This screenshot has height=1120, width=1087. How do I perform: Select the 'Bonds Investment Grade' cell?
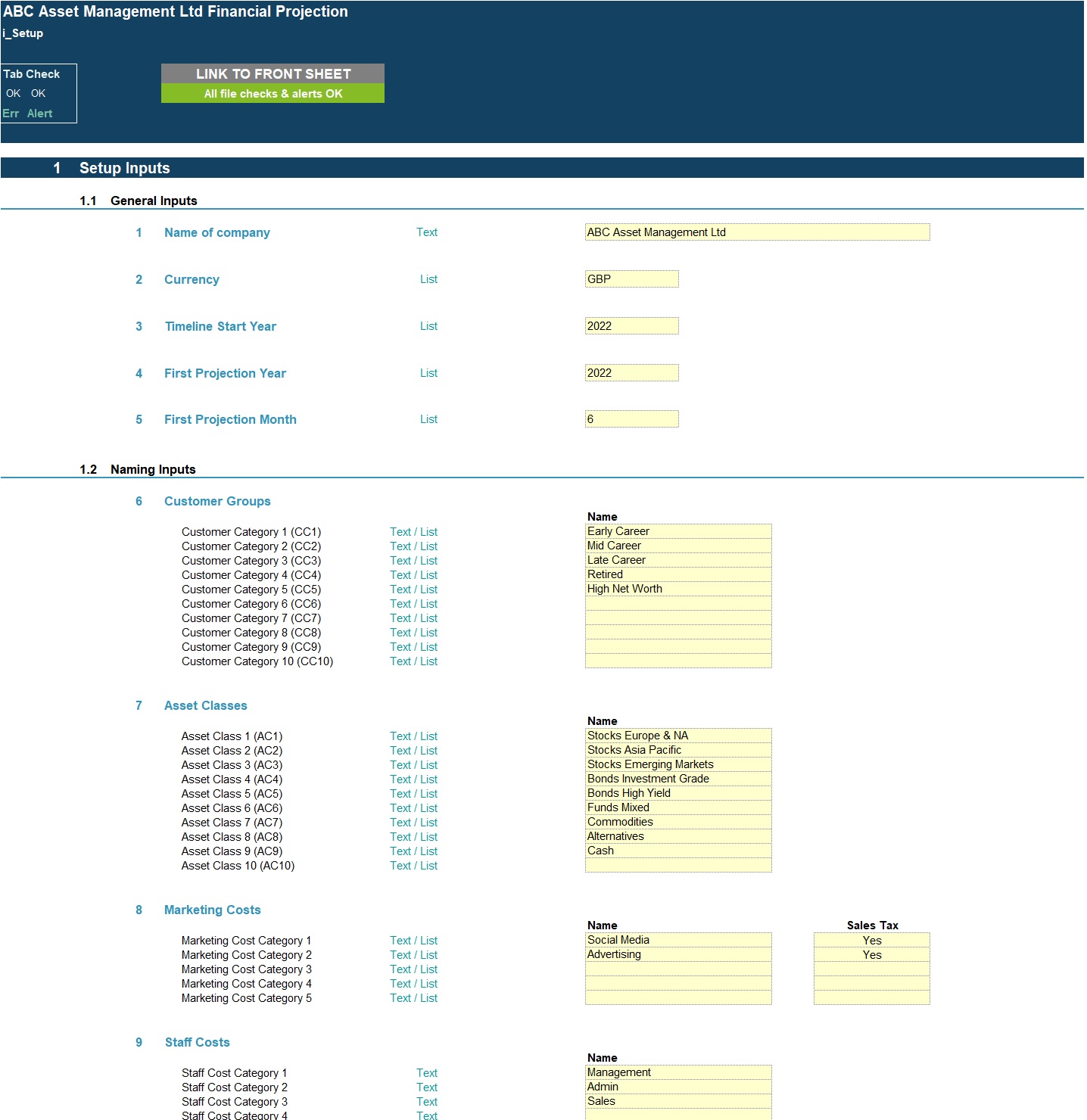(678, 779)
